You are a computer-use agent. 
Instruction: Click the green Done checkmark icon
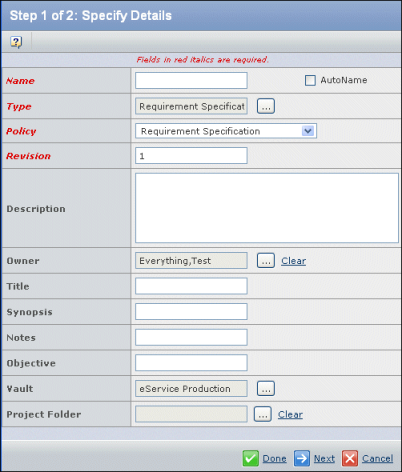tap(250, 458)
